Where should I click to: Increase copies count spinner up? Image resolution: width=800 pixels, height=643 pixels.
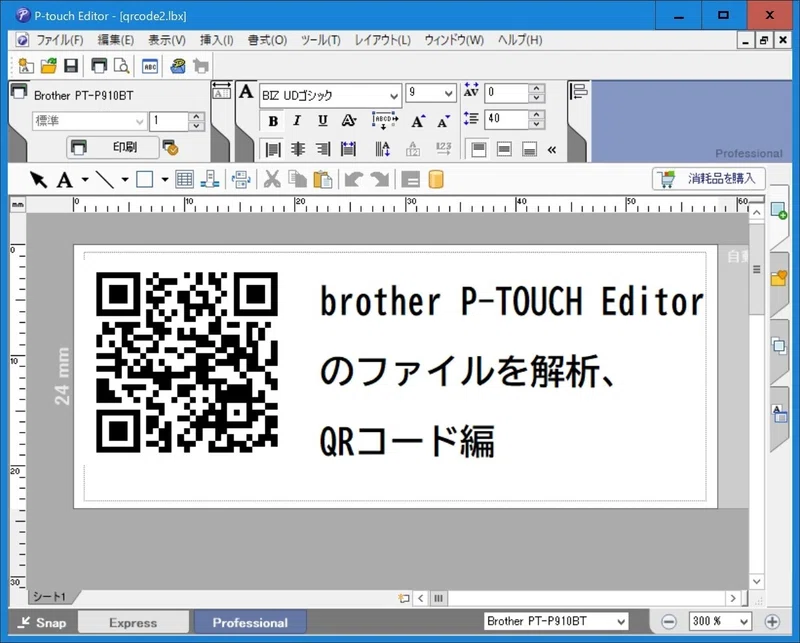click(196, 117)
